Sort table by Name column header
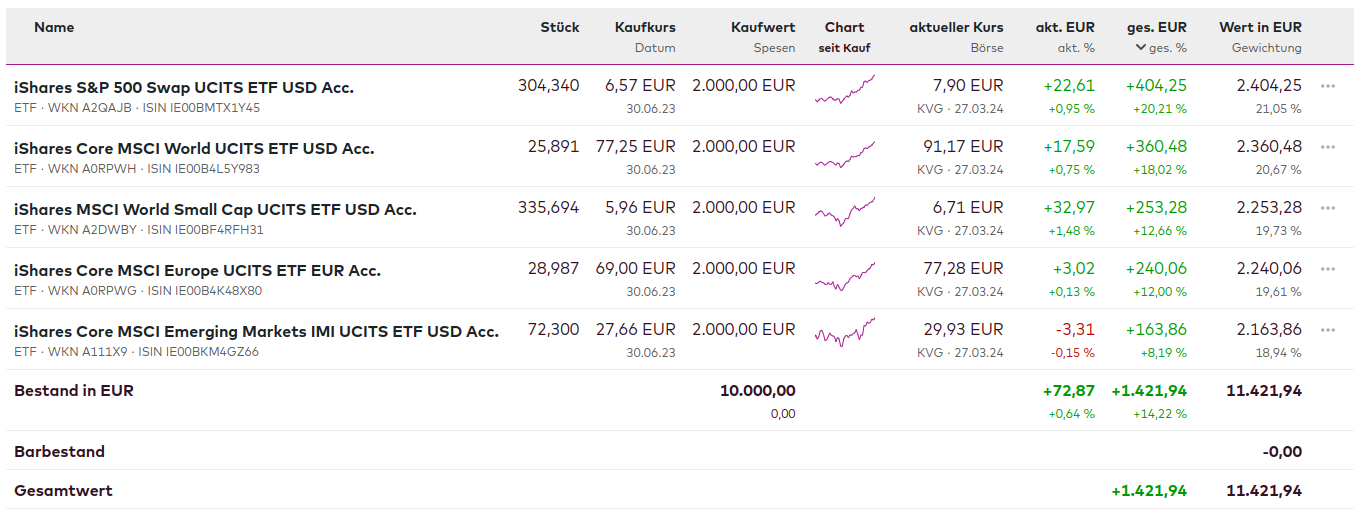The image size is (1355, 529). (54, 28)
